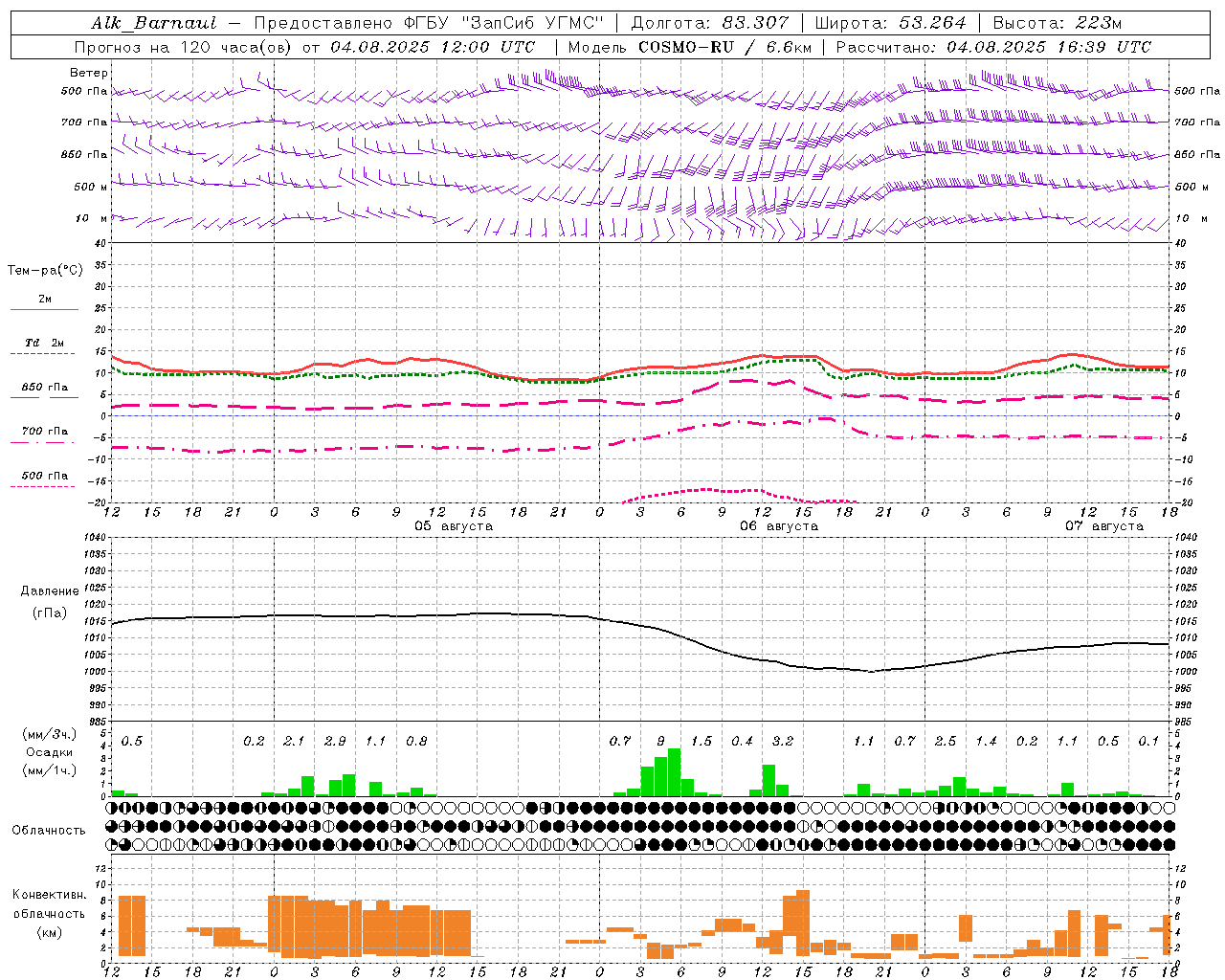The height and width of the screenshot is (980, 1225).
Task: Click the precipitation value 2.5
Action: (x=946, y=741)
